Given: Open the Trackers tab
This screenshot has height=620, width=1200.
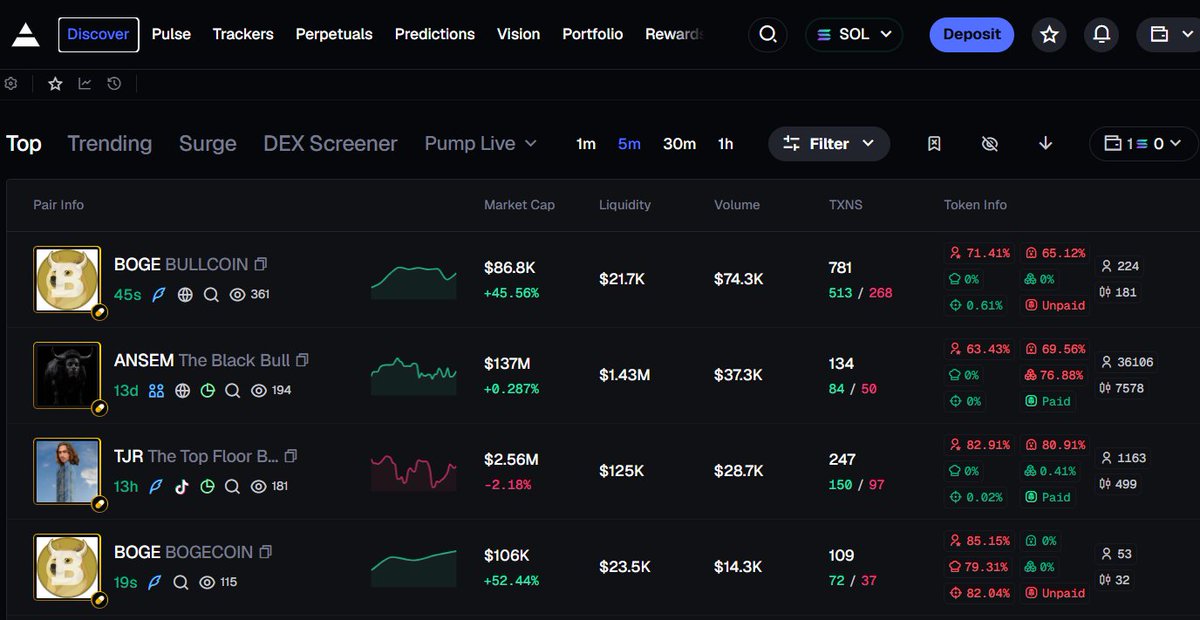Looking at the screenshot, I should pyautogui.click(x=243, y=34).
